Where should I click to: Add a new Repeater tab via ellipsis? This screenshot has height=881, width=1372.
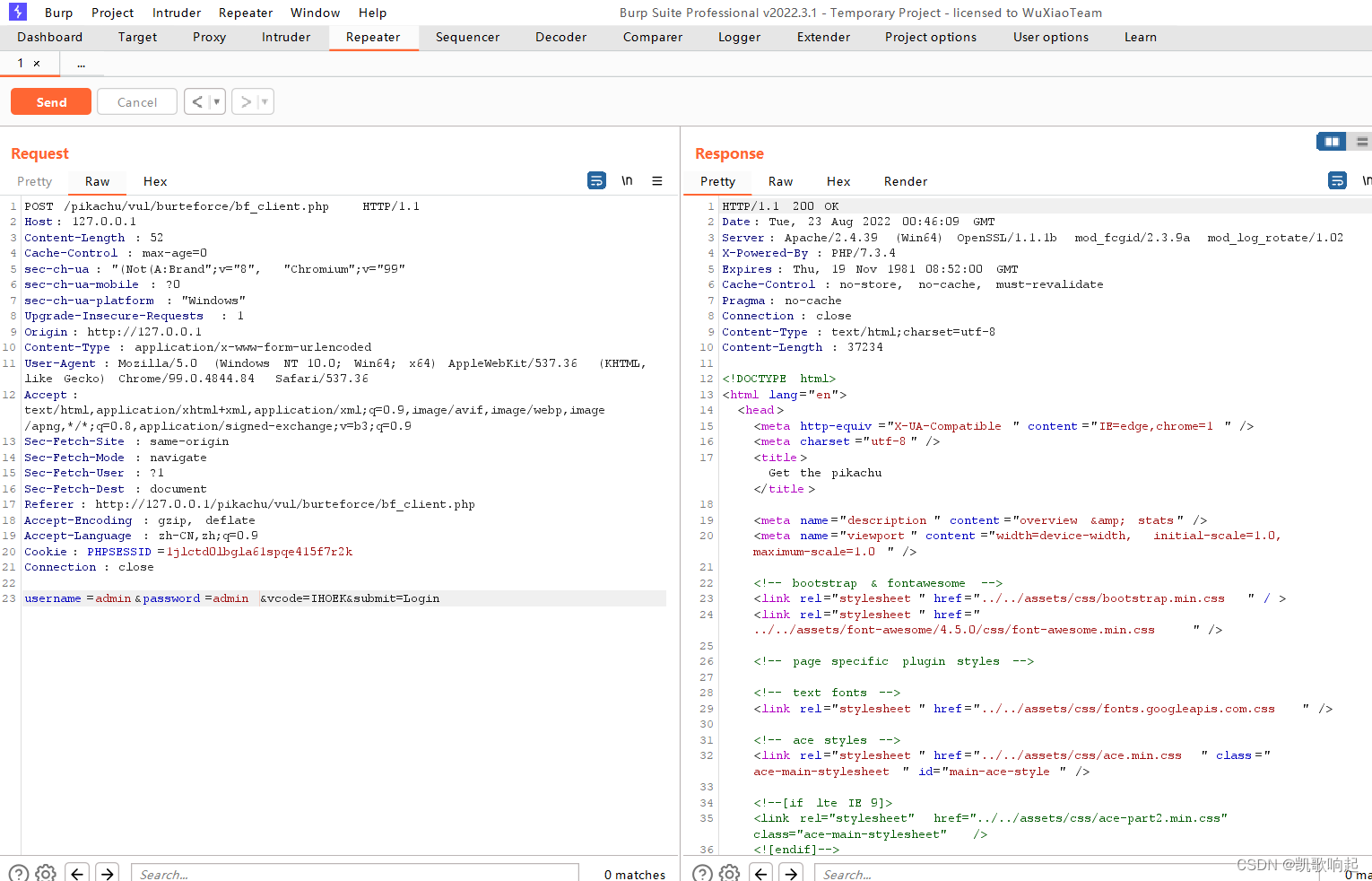[81, 64]
